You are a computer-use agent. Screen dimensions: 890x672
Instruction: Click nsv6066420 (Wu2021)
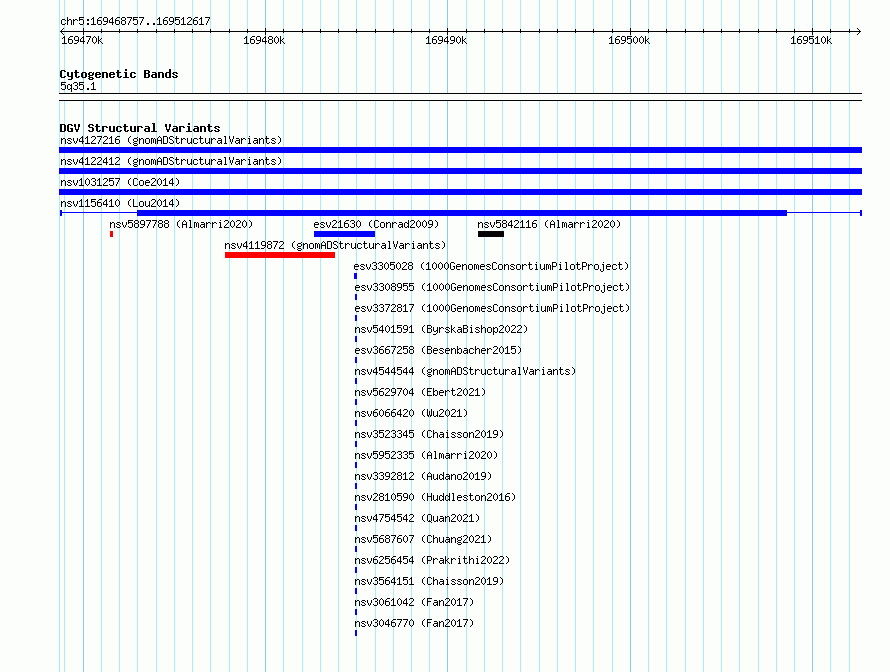click(411, 413)
